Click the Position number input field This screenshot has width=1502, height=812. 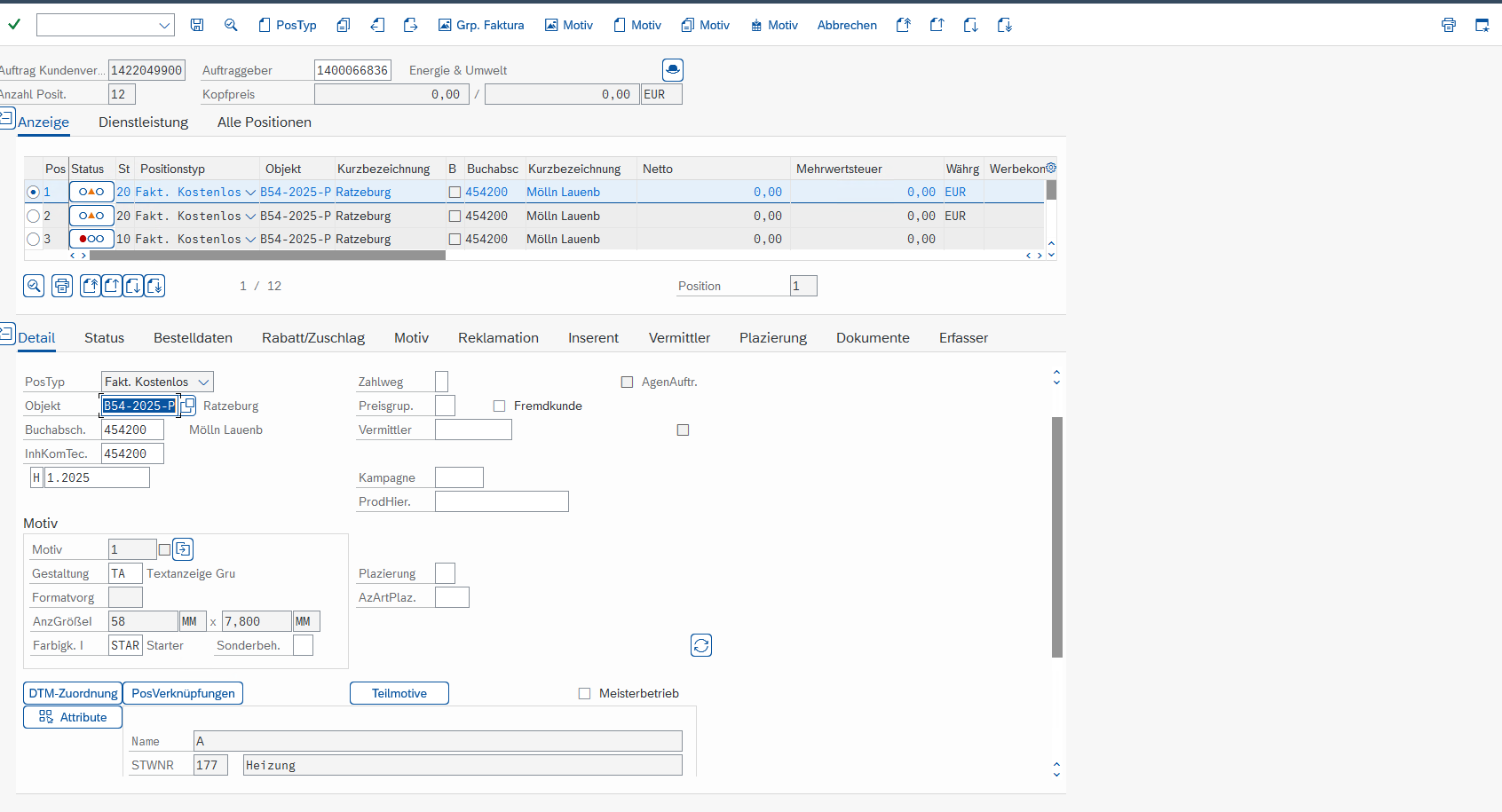pos(803,286)
